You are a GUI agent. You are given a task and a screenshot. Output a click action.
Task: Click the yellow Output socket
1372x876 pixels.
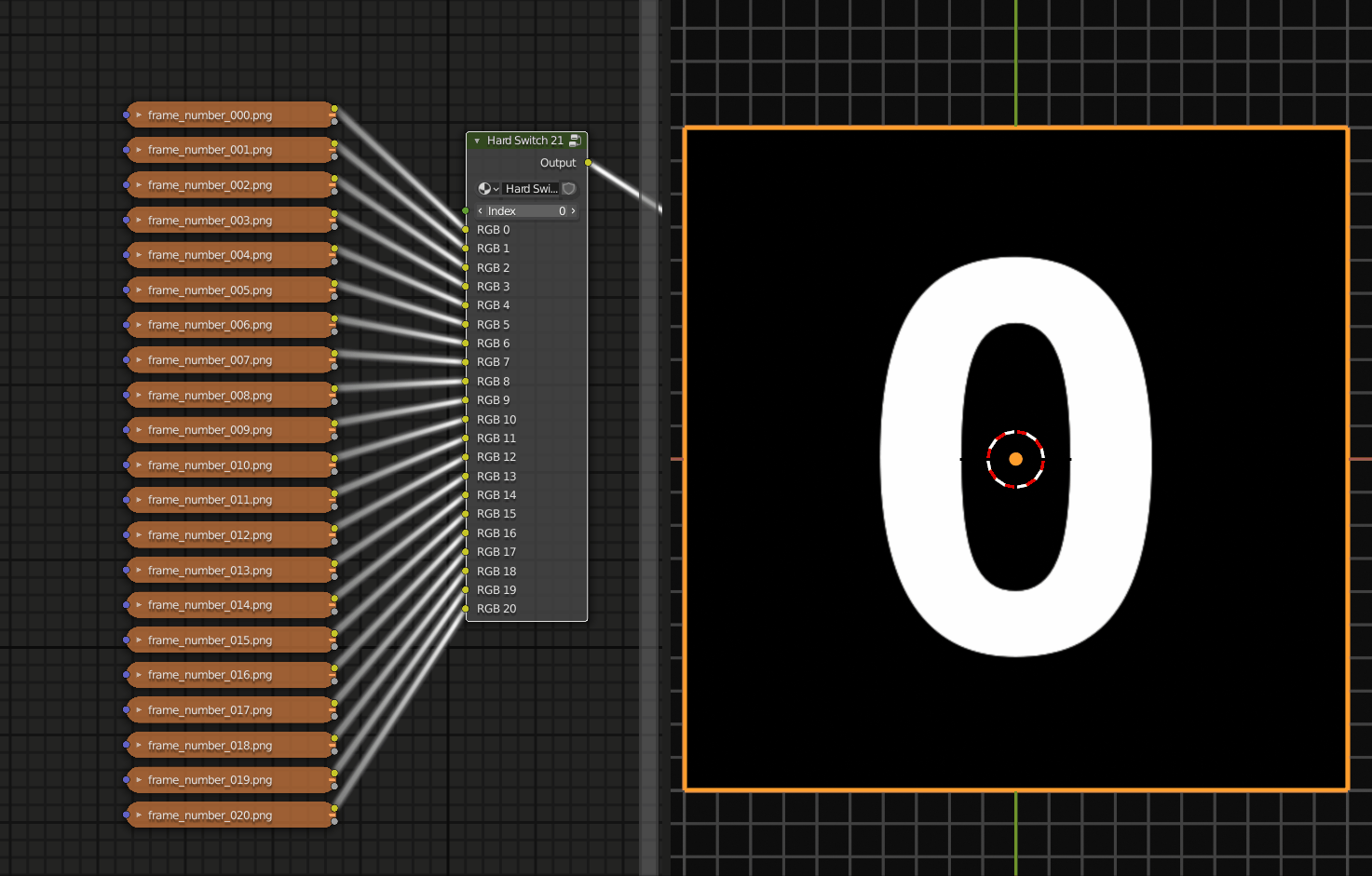point(588,163)
